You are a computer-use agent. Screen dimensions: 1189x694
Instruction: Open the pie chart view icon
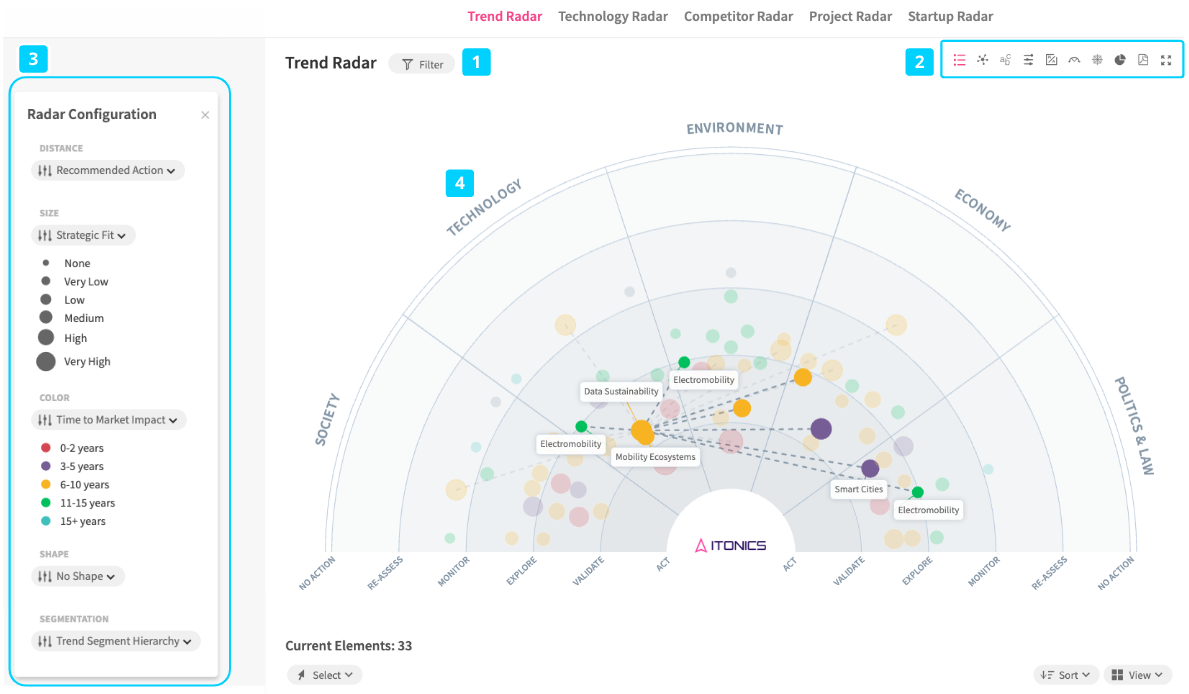click(1120, 60)
